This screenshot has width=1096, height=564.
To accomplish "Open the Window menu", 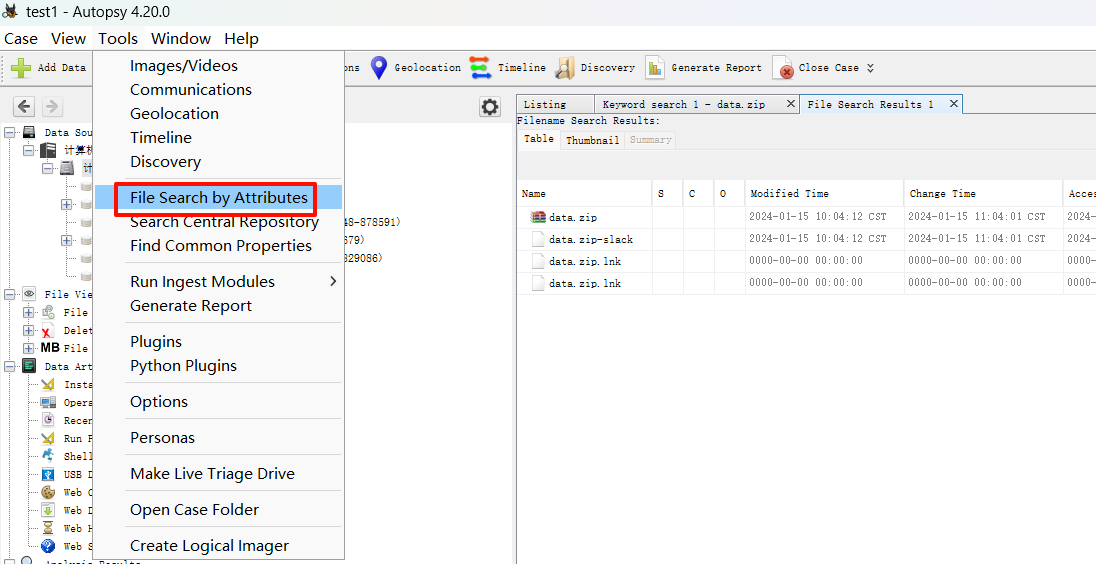I will tap(181, 38).
